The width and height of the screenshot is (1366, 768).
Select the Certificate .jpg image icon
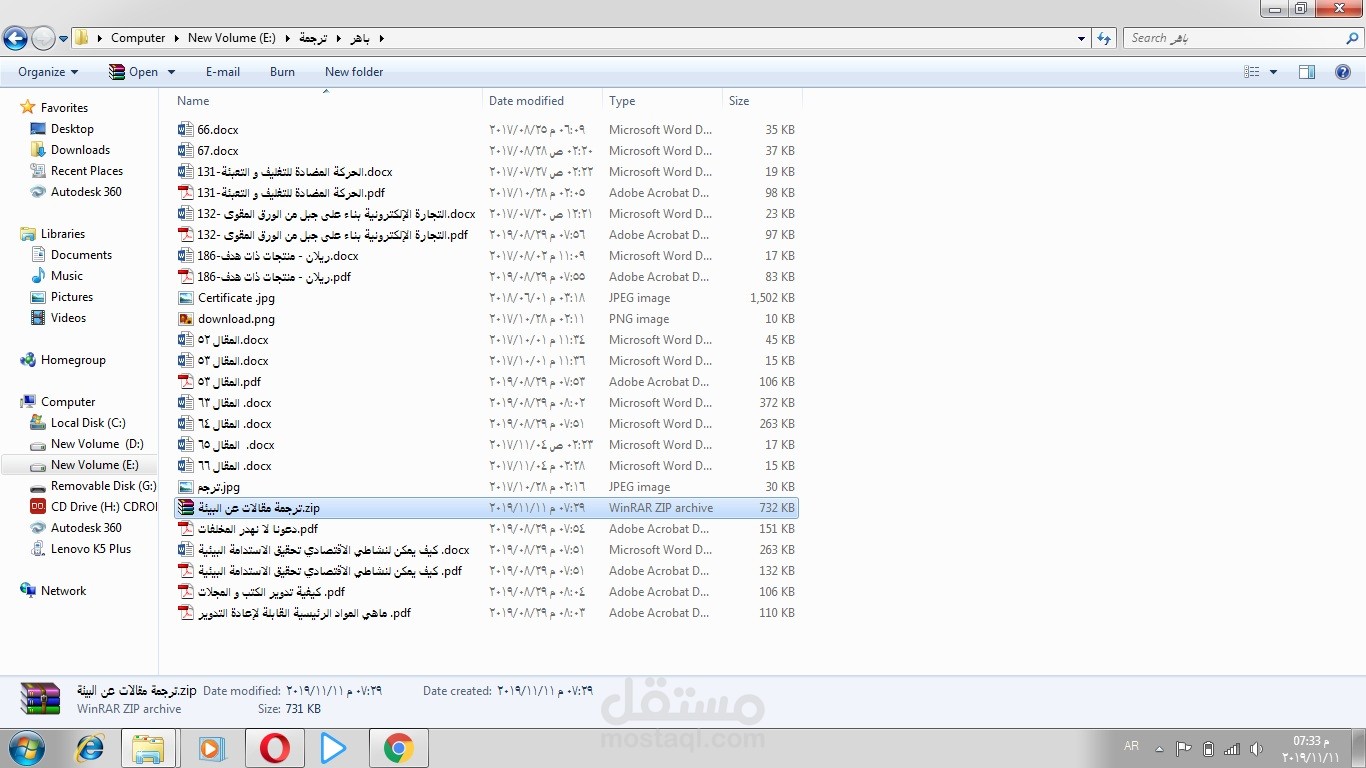185,298
